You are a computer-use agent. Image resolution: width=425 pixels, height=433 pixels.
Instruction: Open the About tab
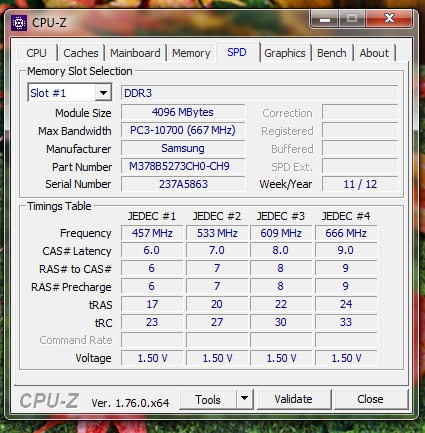tap(374, 53)
